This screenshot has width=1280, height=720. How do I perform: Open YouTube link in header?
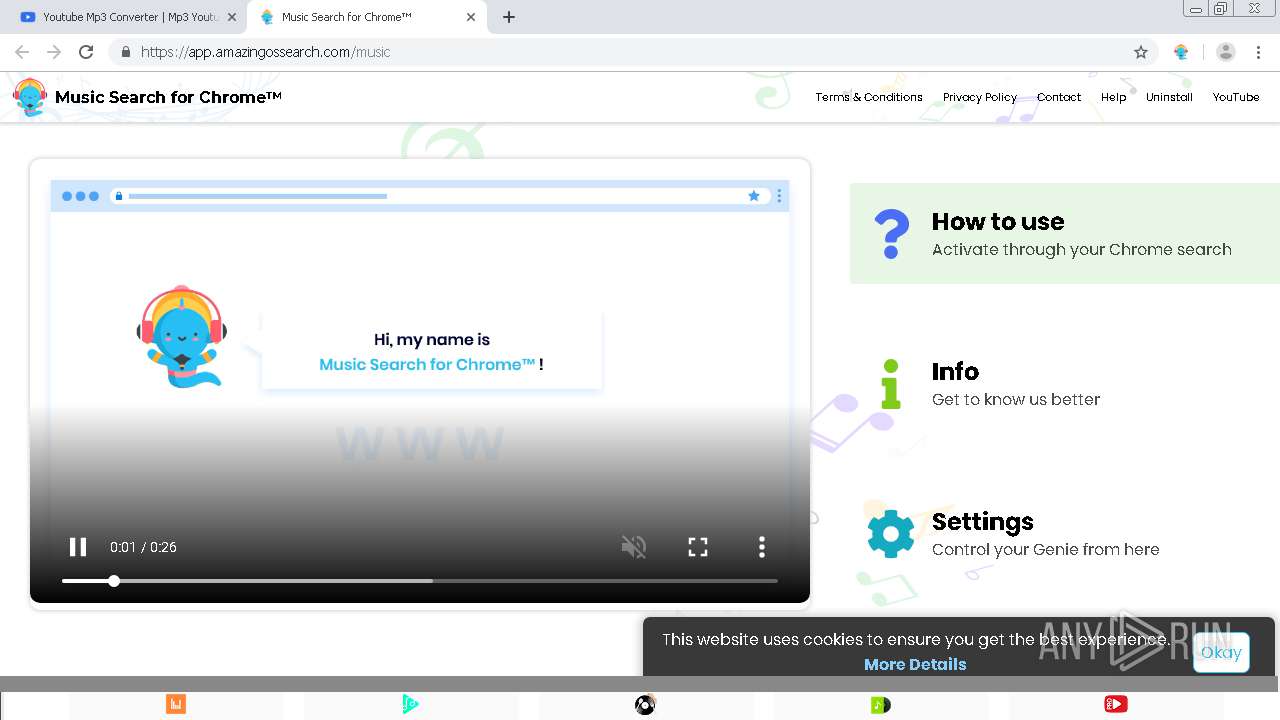coord(1236,97)
